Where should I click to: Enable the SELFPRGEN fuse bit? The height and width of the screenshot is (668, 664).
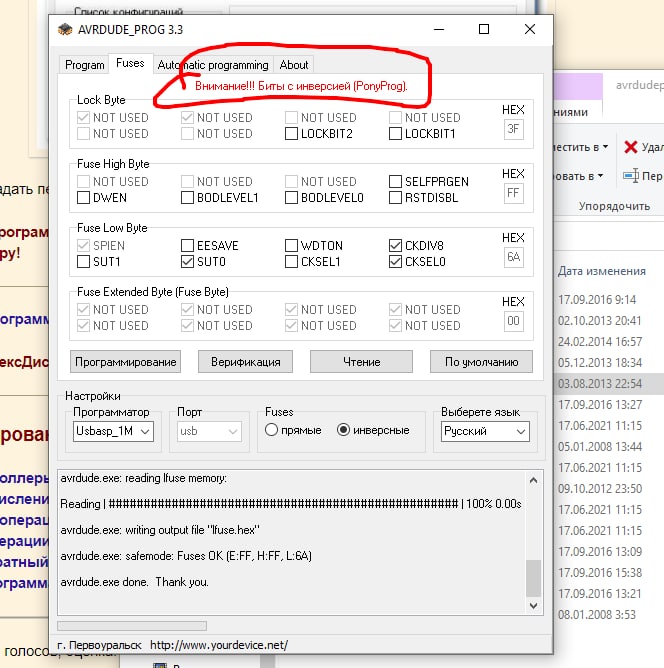click(395, 181)
